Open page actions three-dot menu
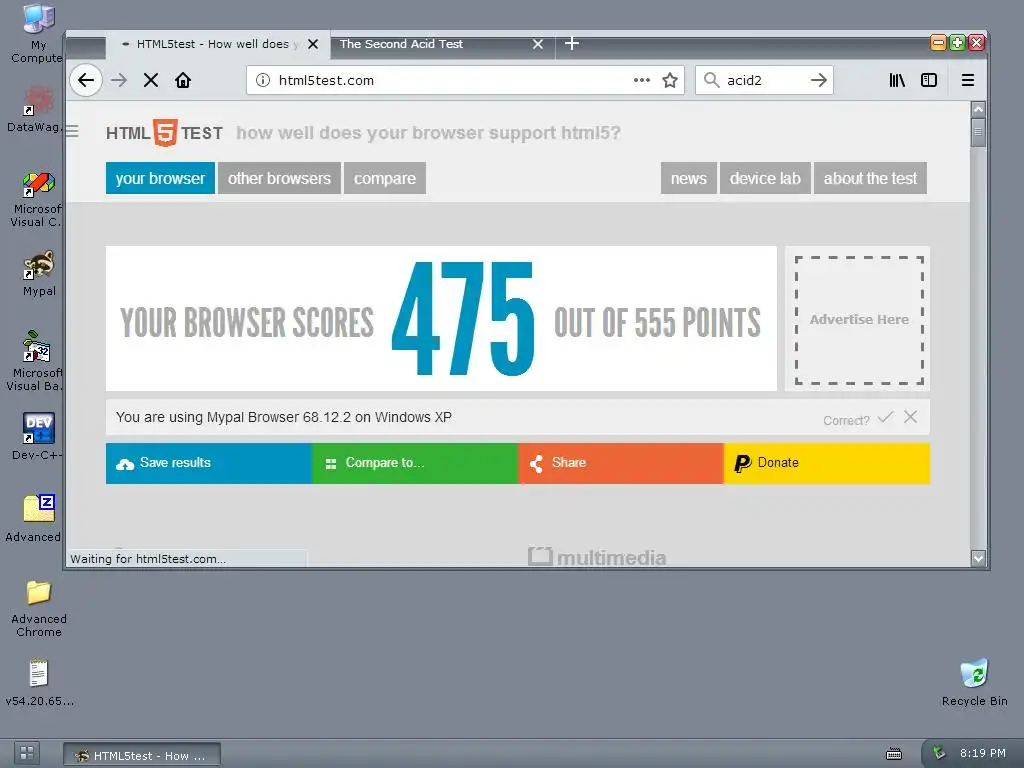The image size is (1024, 768). 641,80
